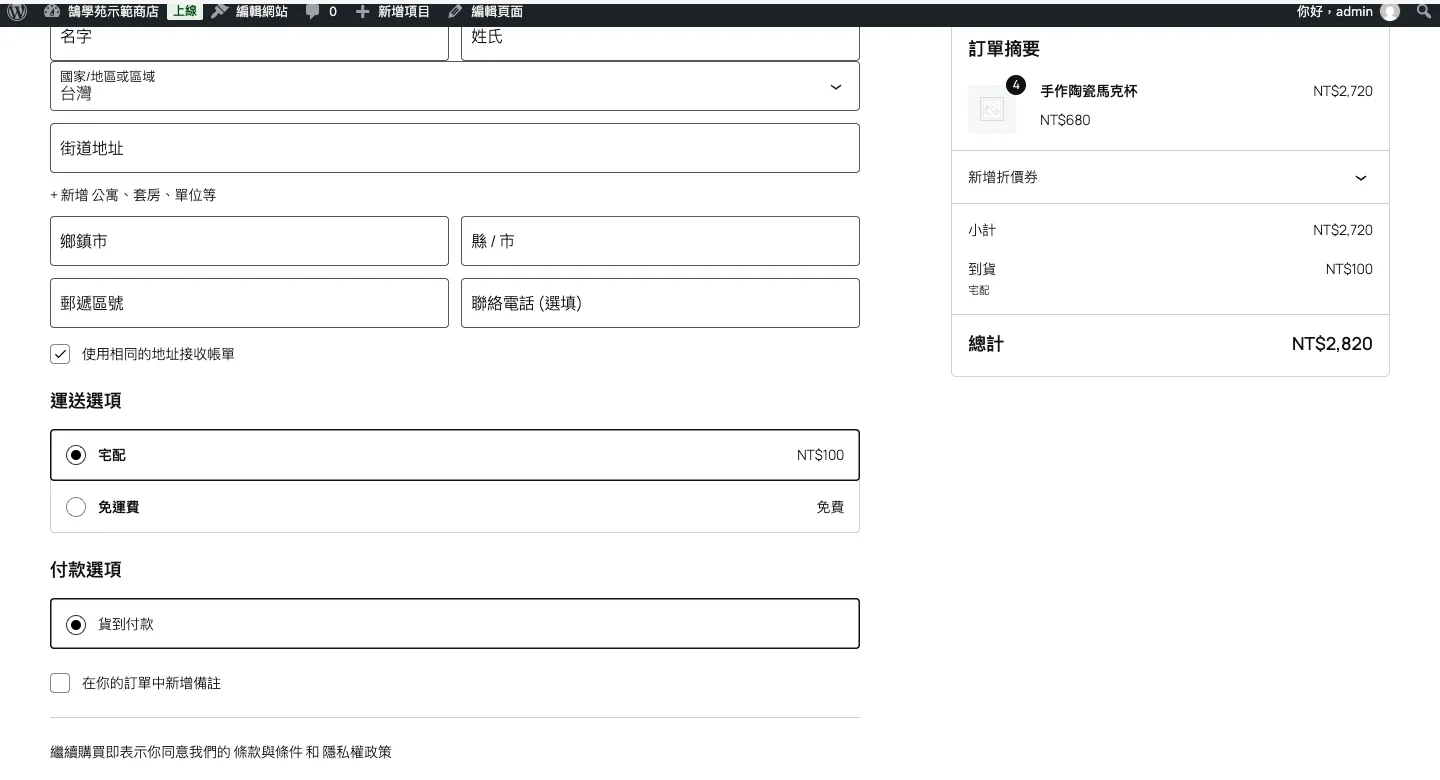1440x780 pixels.
Task: View comments via the speech bubble icon
Action: point(321,12)
